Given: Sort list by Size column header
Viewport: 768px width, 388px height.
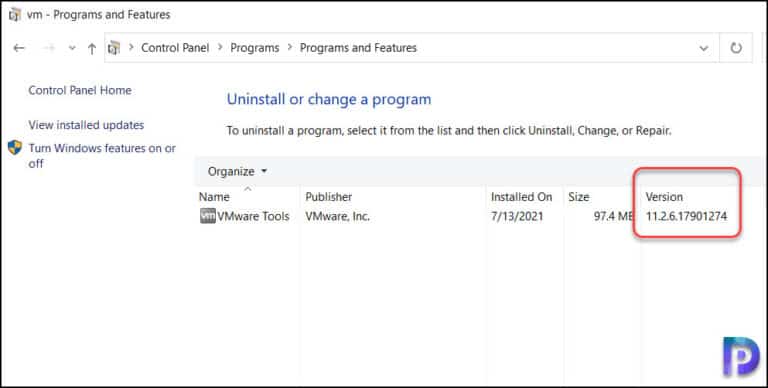Looking at the screenshot, I should [578, 197].
